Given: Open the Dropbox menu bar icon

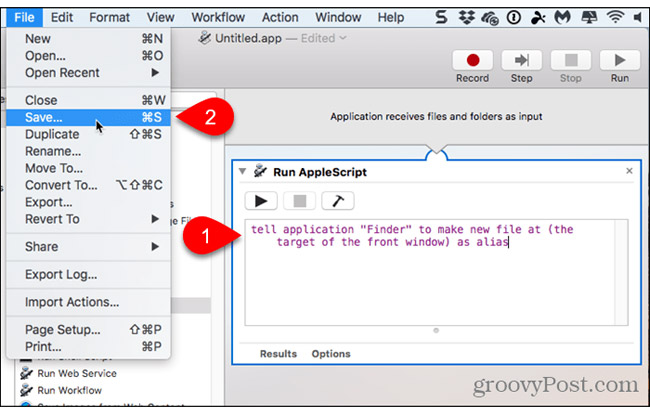Looking at the screenshot, I should (468, 17).
